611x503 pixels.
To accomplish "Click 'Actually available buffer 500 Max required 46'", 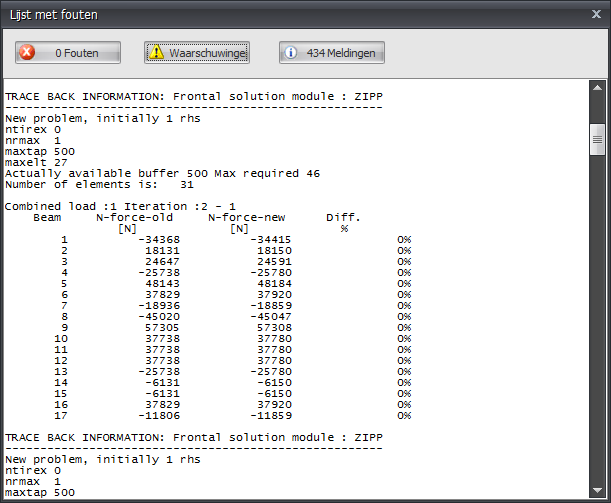I will click(162, 173).
